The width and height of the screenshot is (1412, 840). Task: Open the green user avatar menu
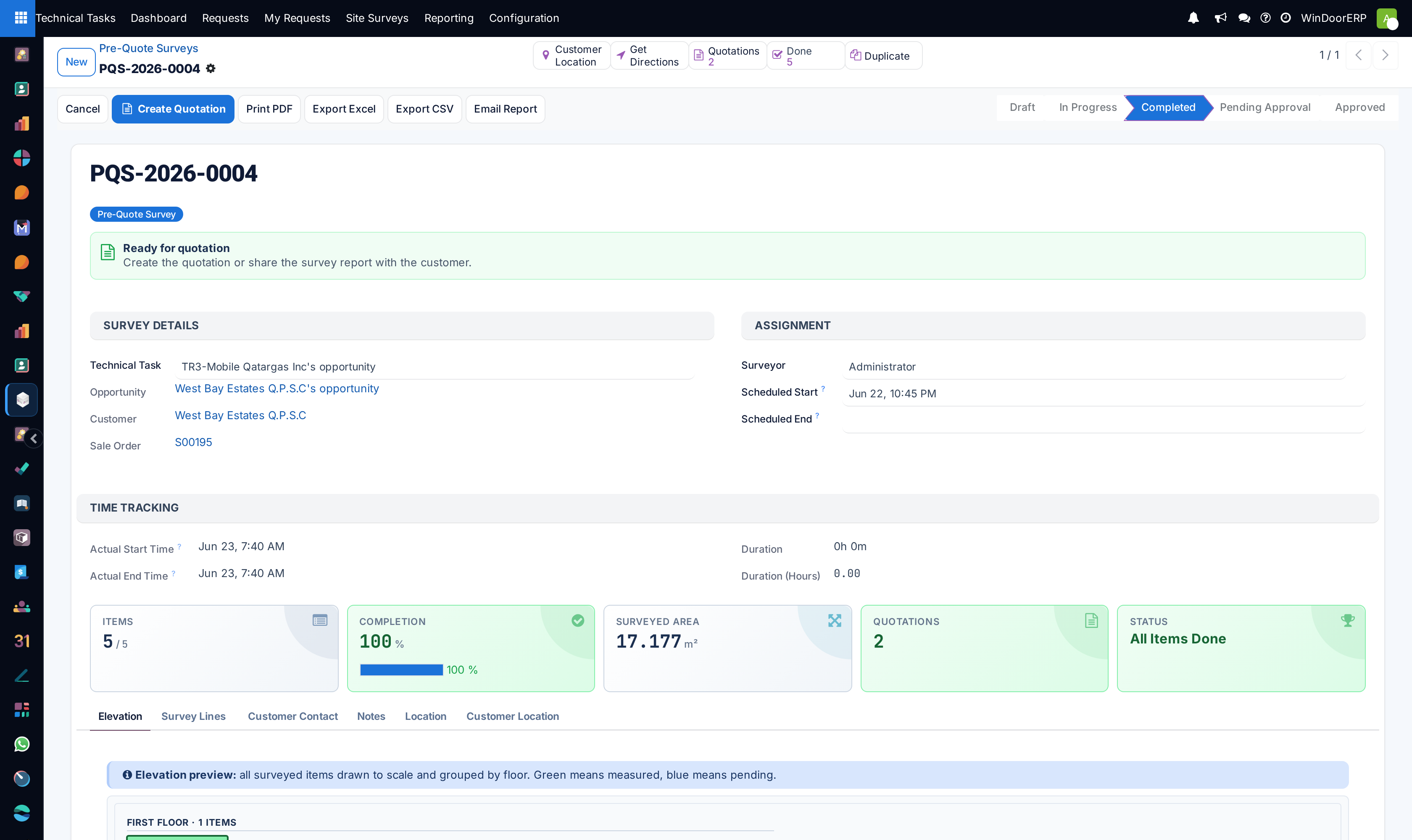pos(1386,18)
